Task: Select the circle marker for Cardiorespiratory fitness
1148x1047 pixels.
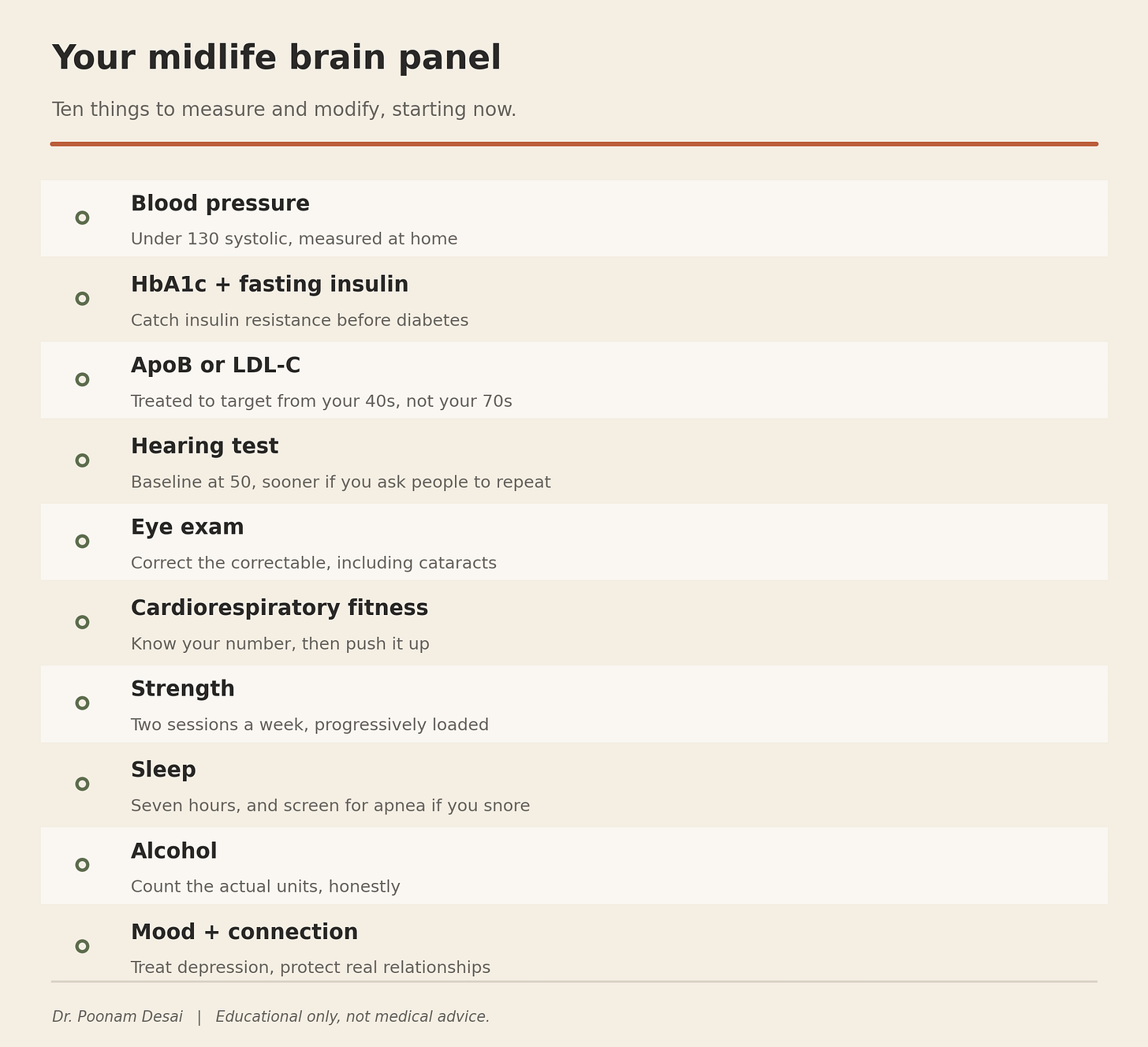Action: click(82, 622)
